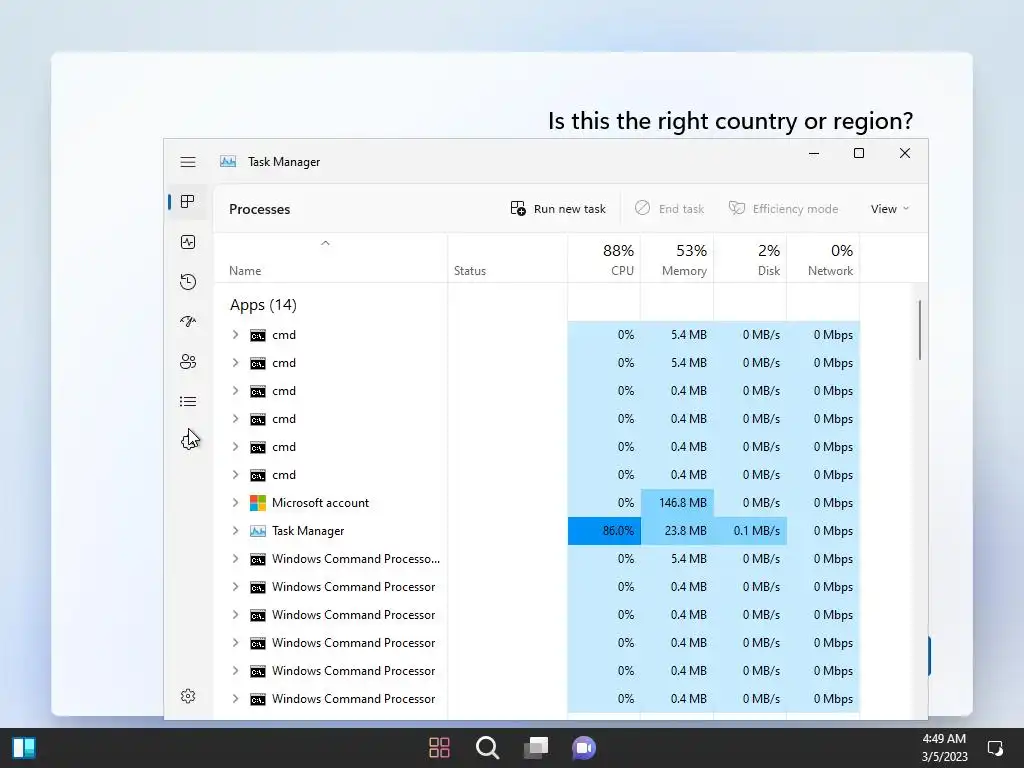Screen dimensions: 1024x768
Task: Open Task View on the taskbar
Action: [x=536, y=748]
